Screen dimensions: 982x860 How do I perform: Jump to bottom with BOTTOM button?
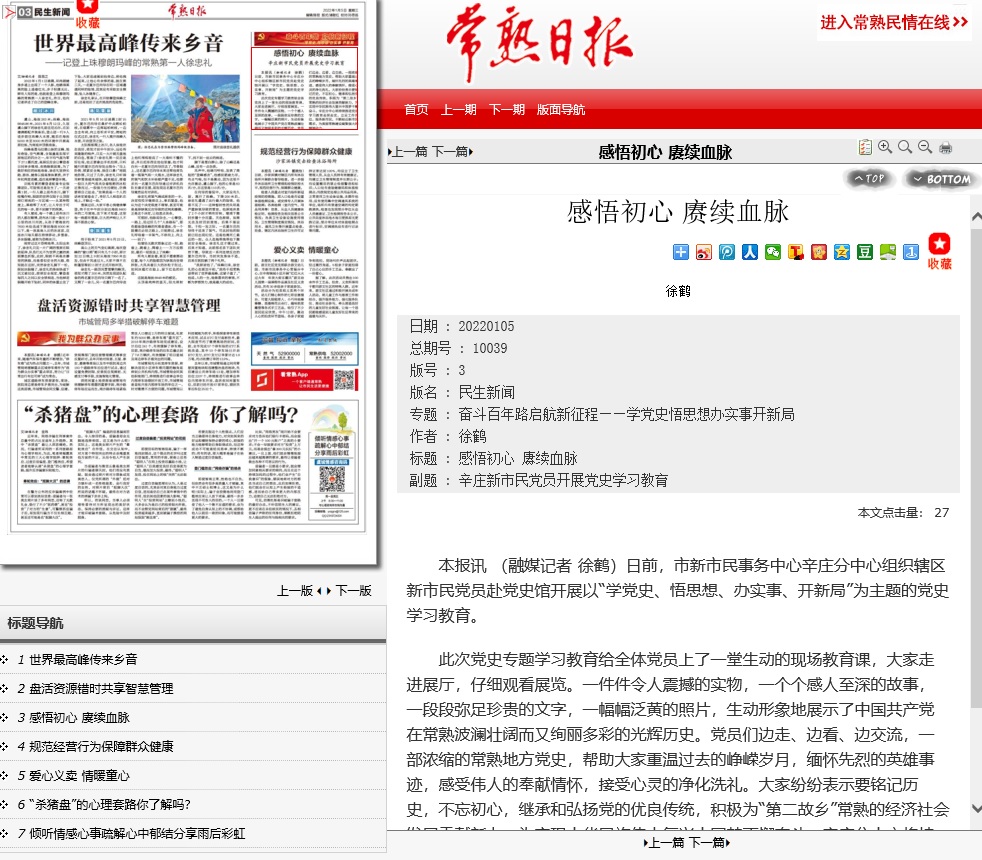coord(941,179)
